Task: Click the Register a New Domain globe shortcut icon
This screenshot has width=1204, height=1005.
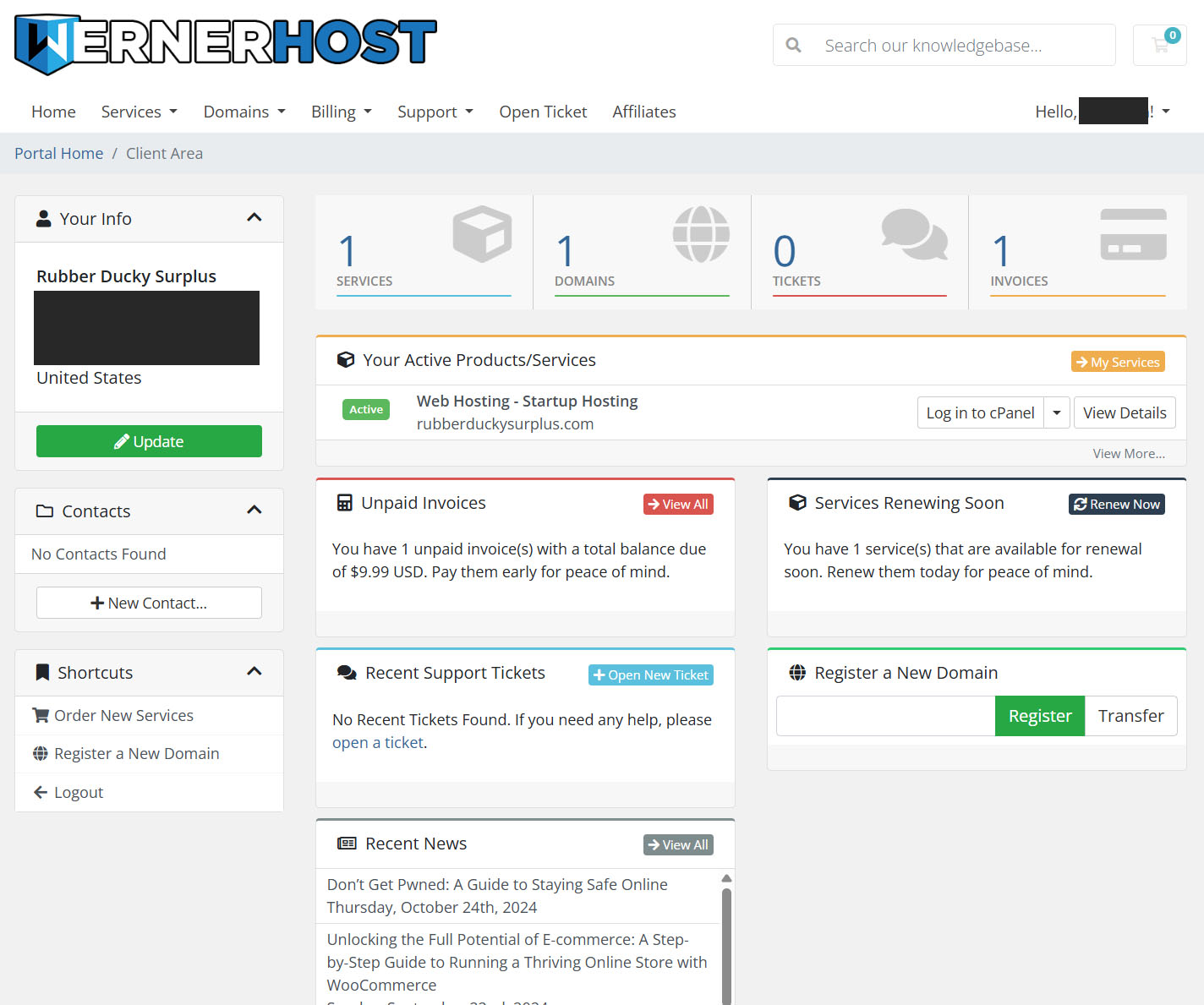Action: point(41,753)
